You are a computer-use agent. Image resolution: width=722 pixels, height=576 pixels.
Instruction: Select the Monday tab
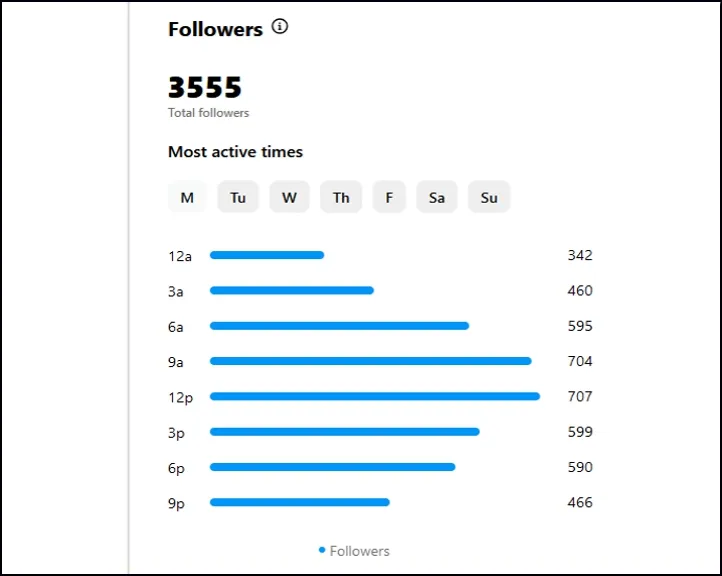tap(187, 197)
